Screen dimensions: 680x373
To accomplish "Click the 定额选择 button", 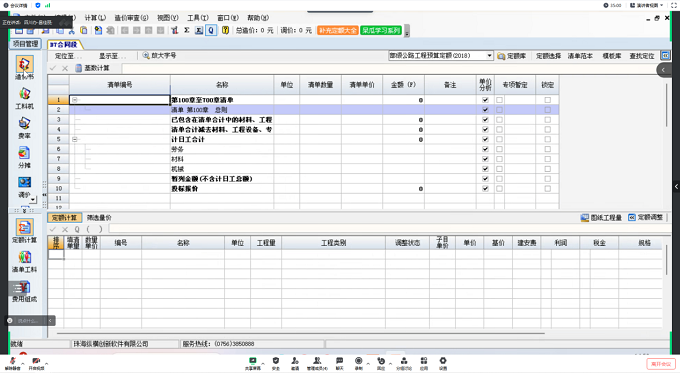I will coord(548,56).
